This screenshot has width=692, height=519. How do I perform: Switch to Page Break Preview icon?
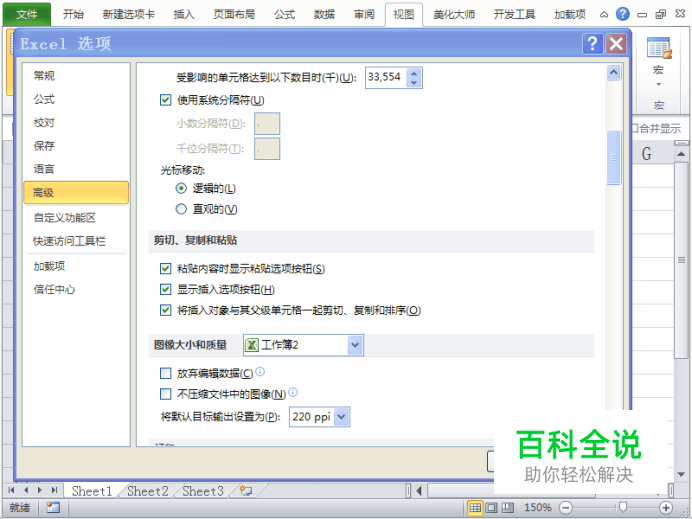coord(508,508)
